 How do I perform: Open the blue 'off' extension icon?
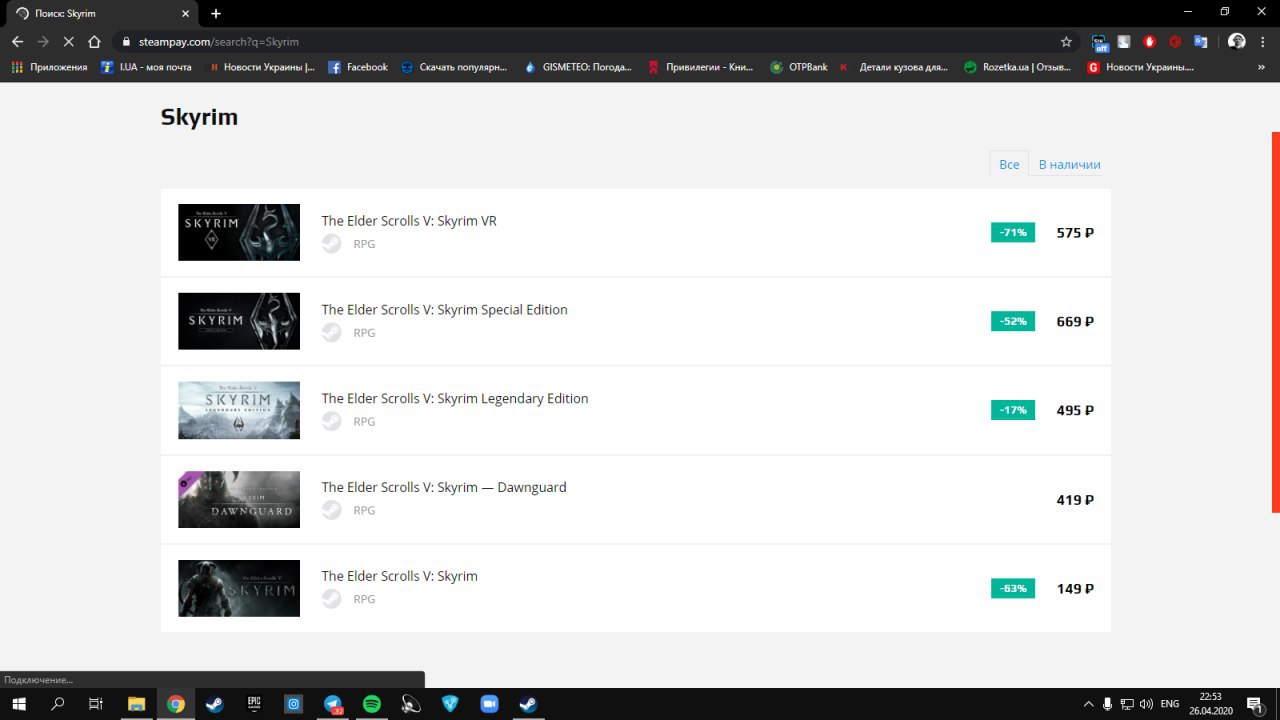coord(1101,42)
